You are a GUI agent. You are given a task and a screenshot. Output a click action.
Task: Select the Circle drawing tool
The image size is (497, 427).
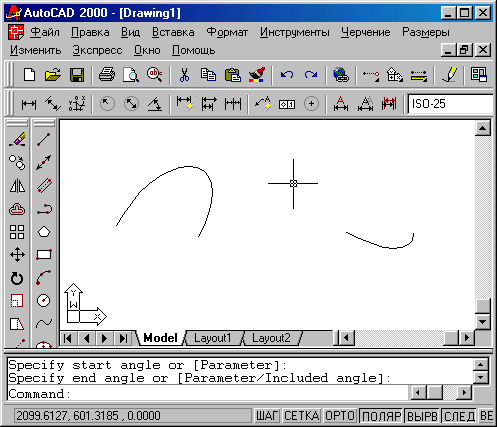click(x=44, y=300)
